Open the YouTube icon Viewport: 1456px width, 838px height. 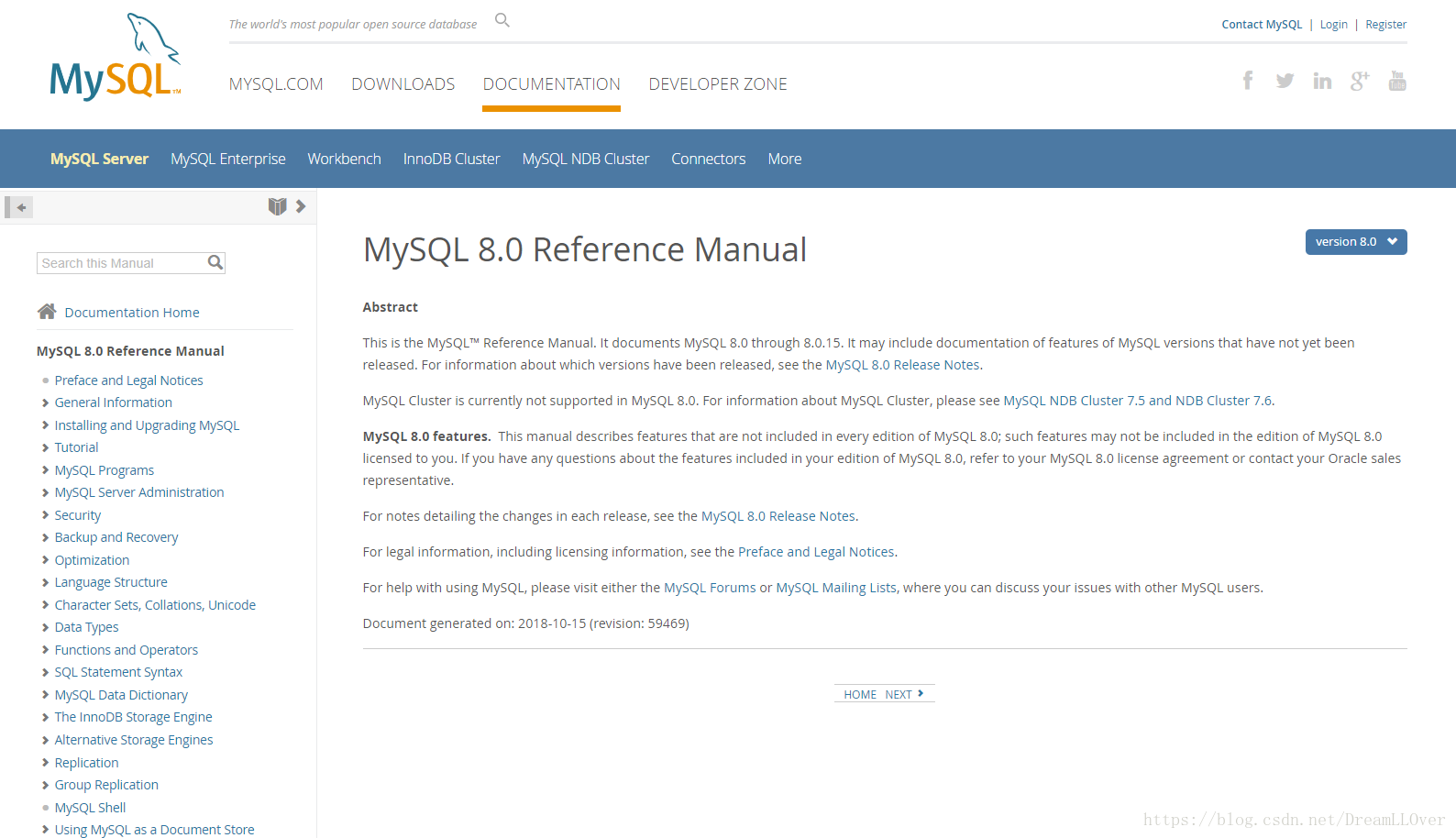tap(1397, 81)
